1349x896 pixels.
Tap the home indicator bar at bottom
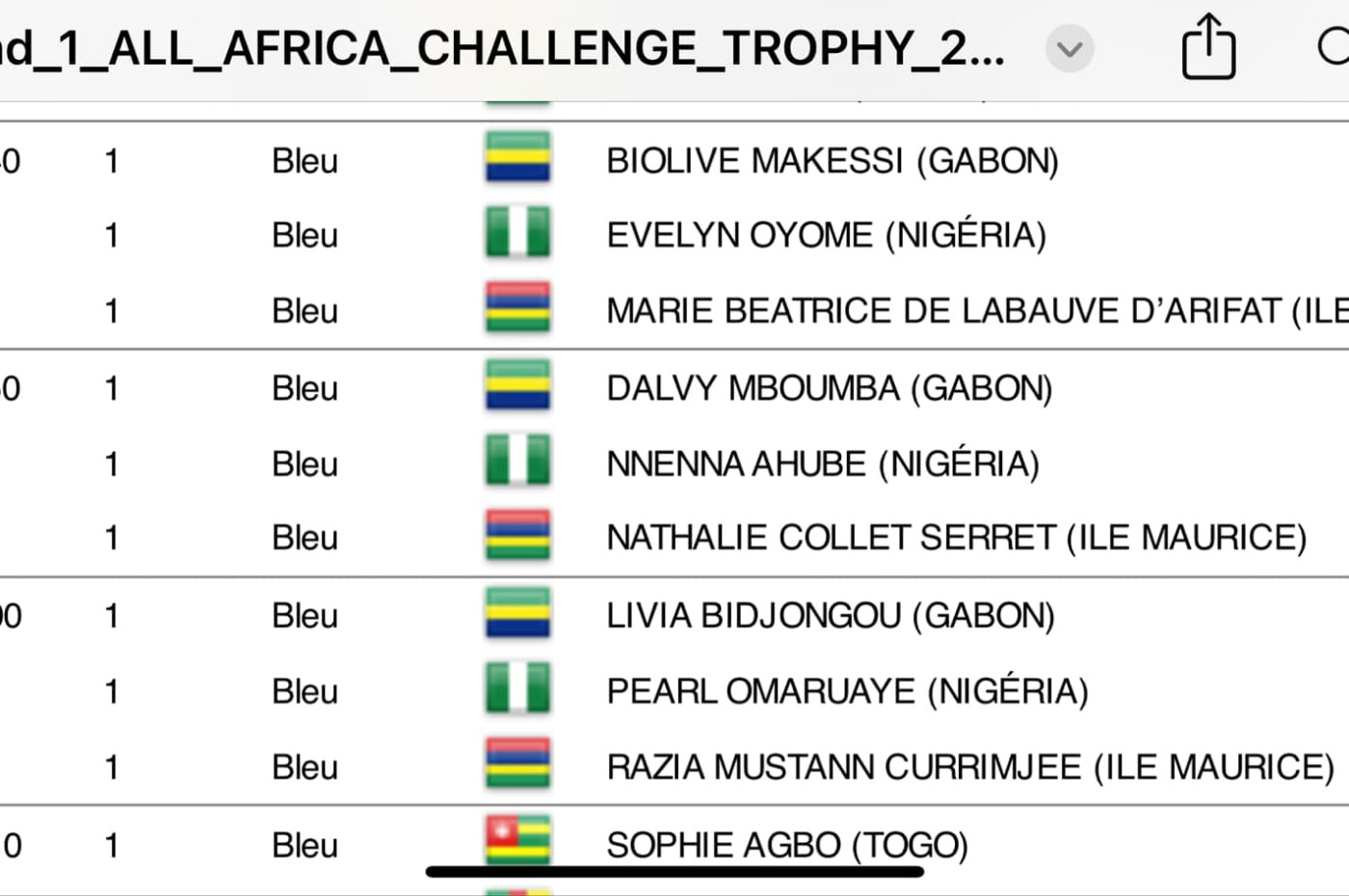pyautogui.click(x=674, y=872)
